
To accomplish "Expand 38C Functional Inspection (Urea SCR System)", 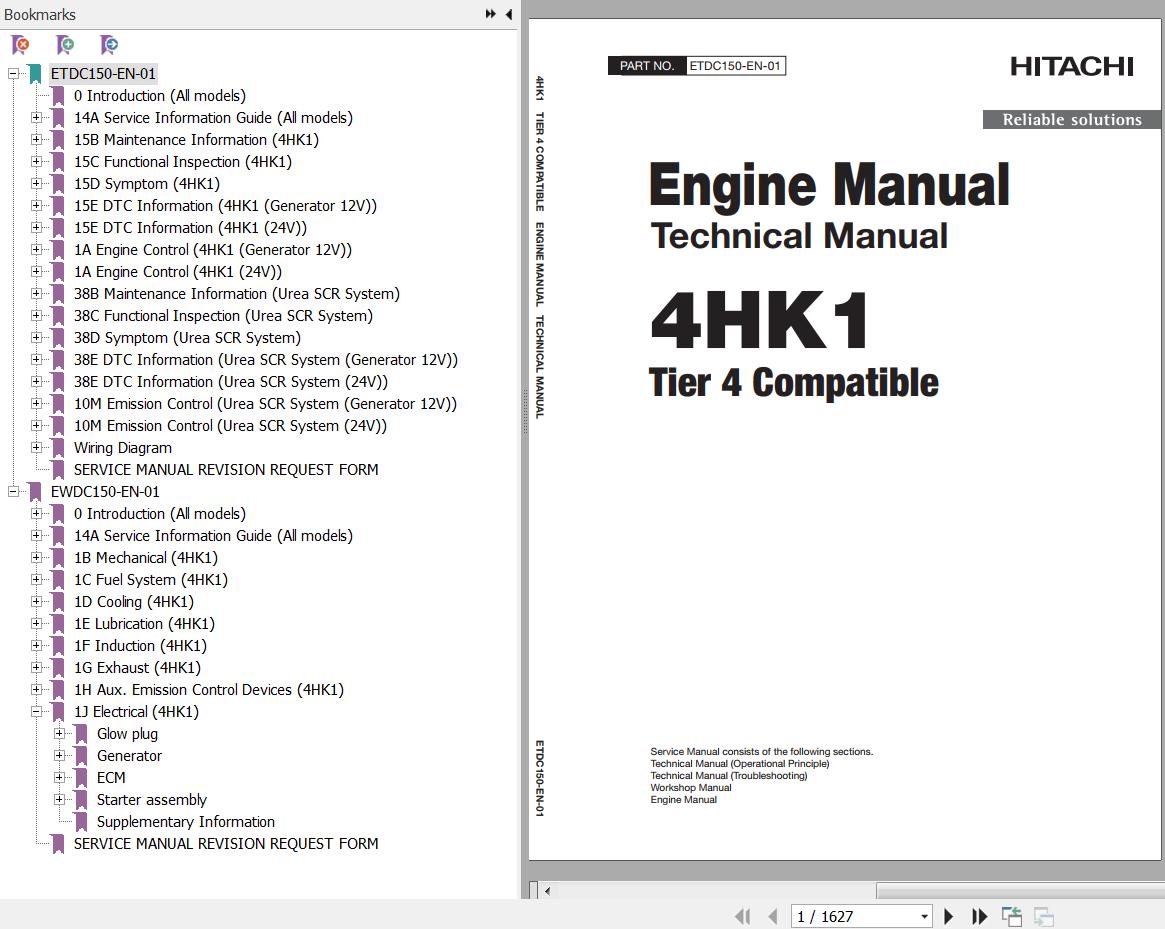I will 36,315.
